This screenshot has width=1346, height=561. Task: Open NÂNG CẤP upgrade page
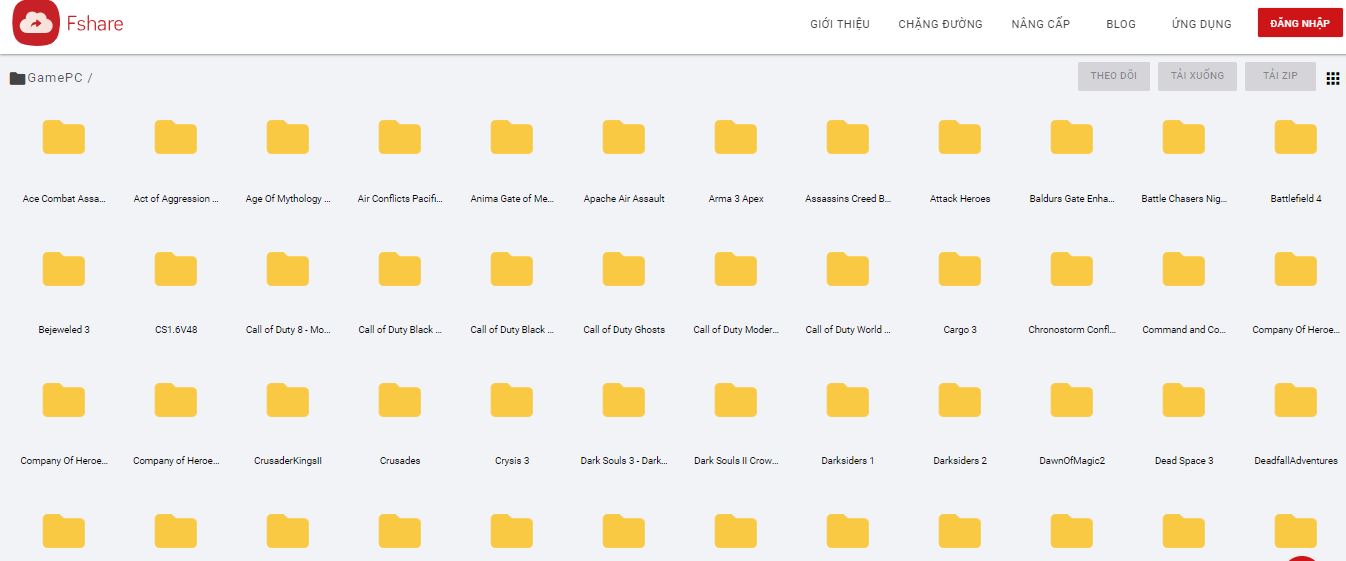point(1041,24)
